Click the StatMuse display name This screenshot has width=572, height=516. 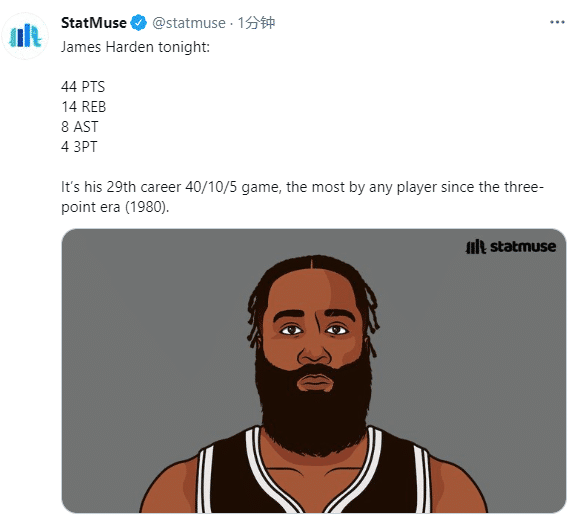click(94, 23)
